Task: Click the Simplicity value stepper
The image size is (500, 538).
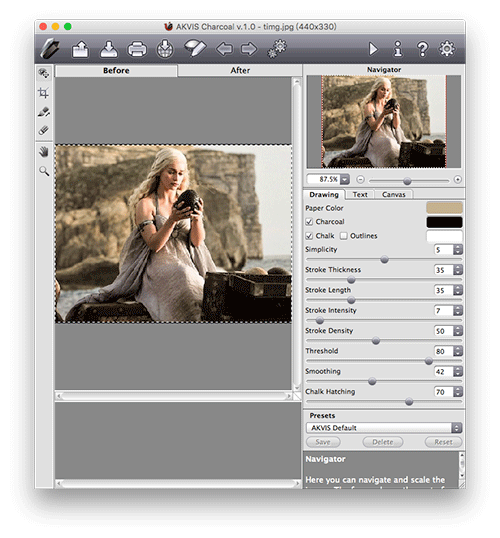Action: (x=458, y=250)
